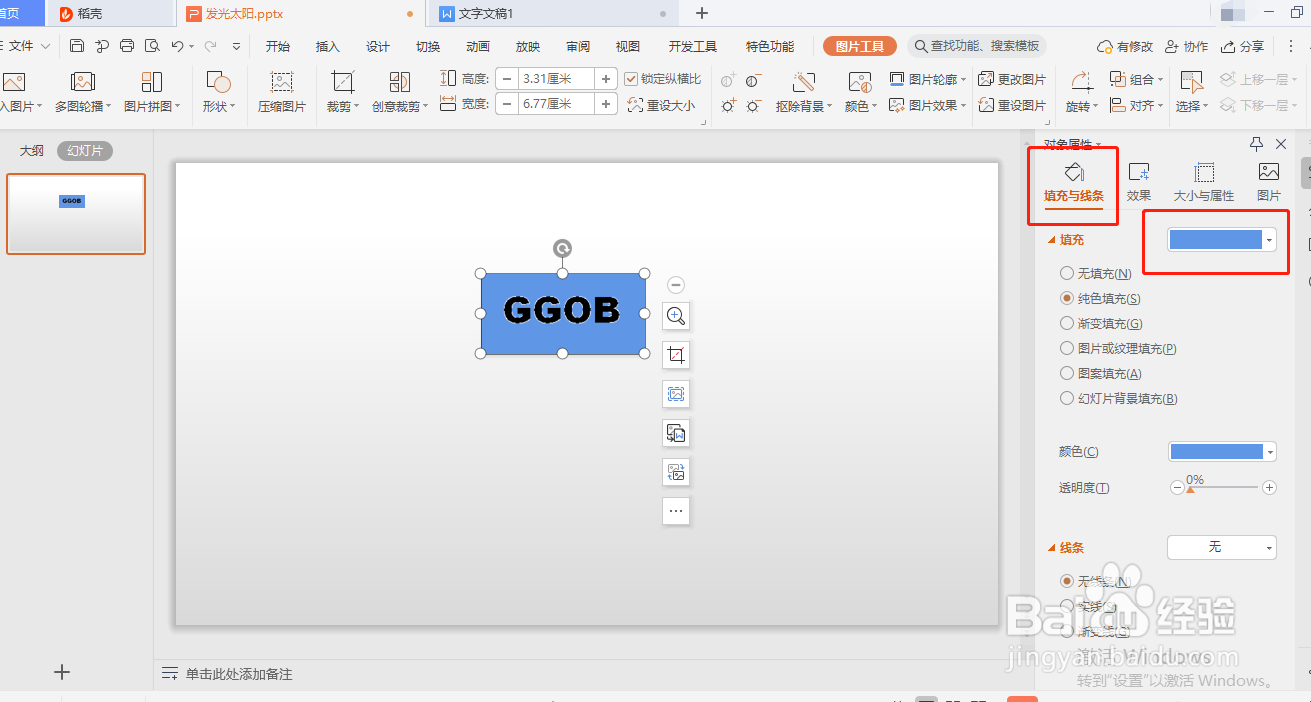This screenshot has width=1311, height=702.
Task: Open the 颜色 picture color tool
Action: pyautogui.click(x=860, y=92)
